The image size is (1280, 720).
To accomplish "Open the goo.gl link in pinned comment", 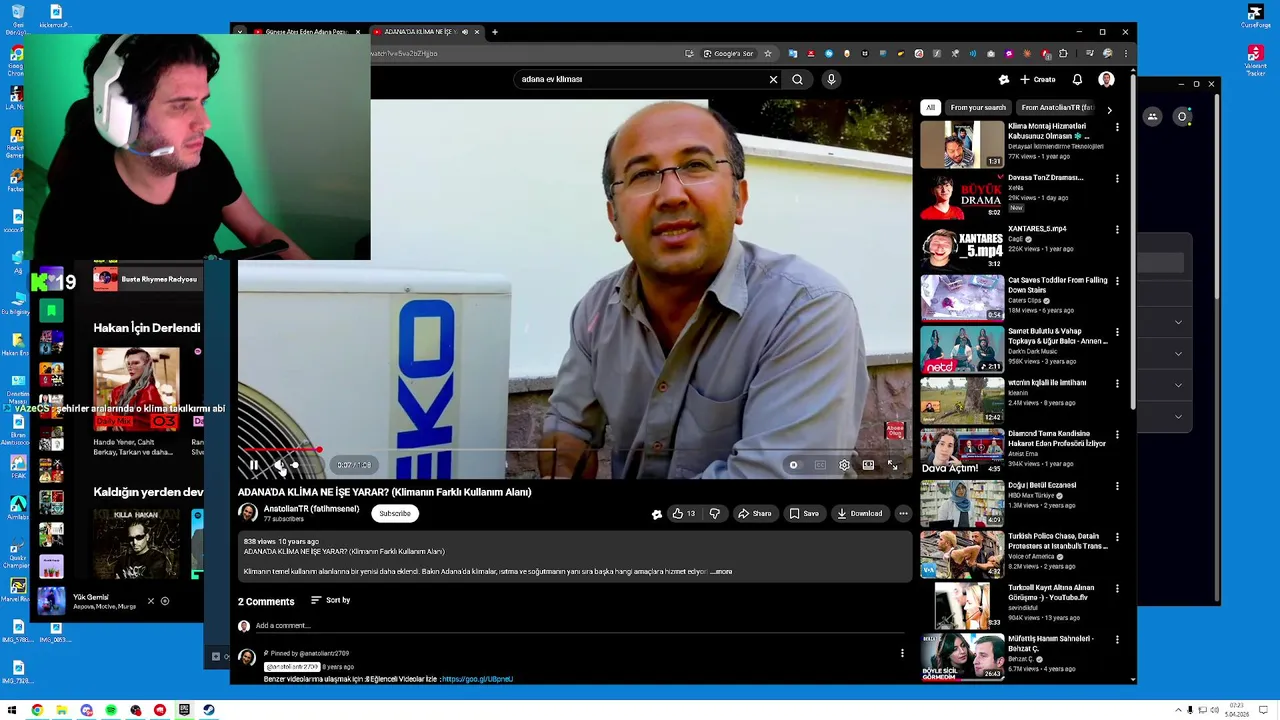I will pos(477,679).
